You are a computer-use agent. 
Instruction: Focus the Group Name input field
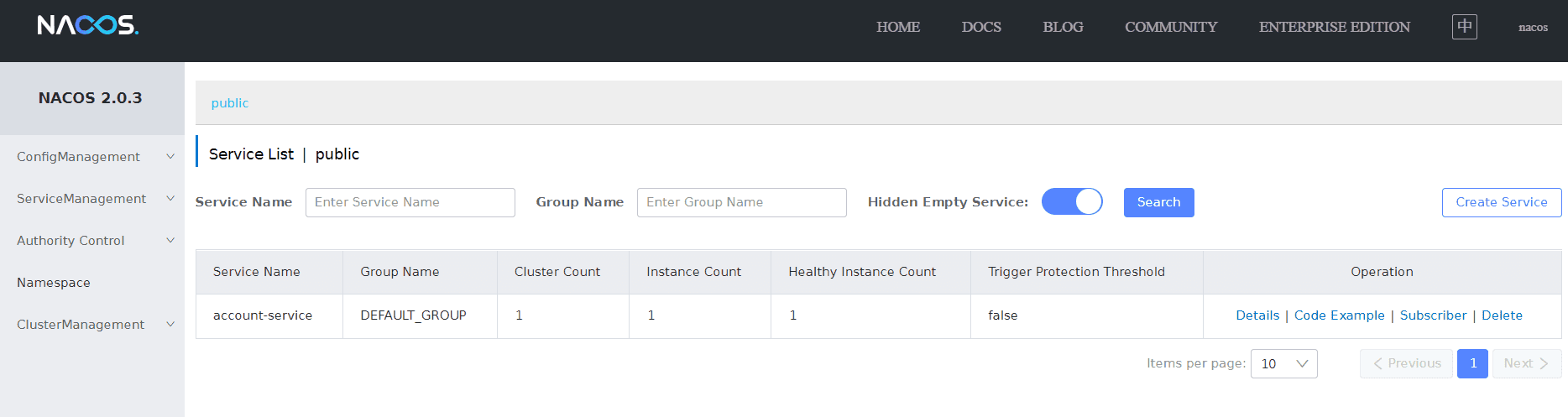click(x=742, y=202)
